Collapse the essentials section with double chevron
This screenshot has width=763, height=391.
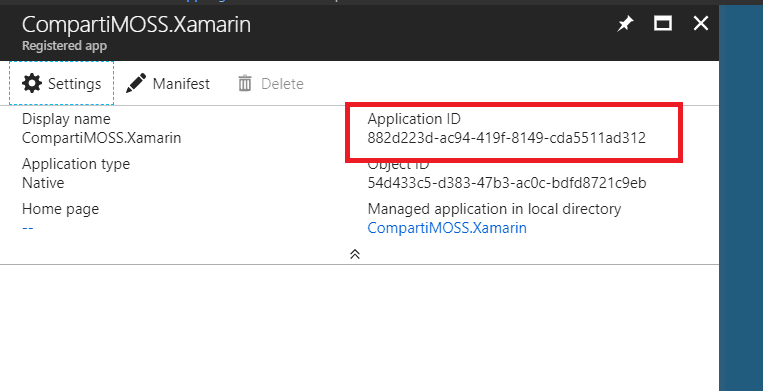(355, 254)
